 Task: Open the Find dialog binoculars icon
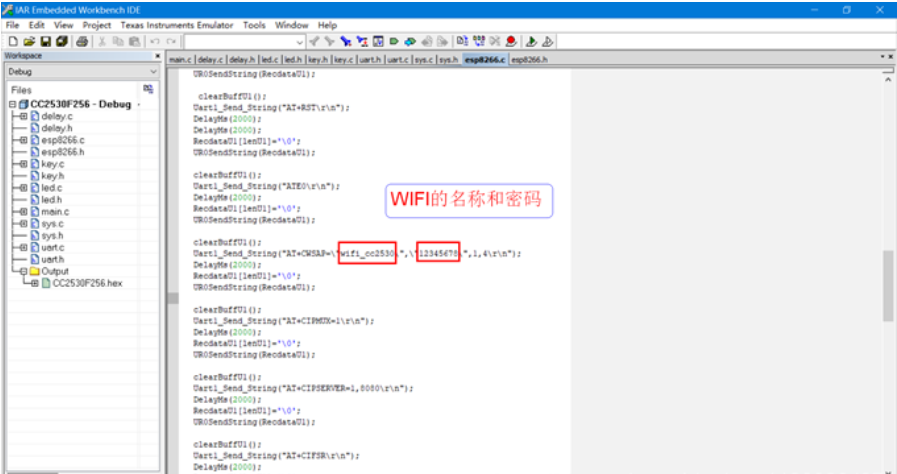pos(346,41)
